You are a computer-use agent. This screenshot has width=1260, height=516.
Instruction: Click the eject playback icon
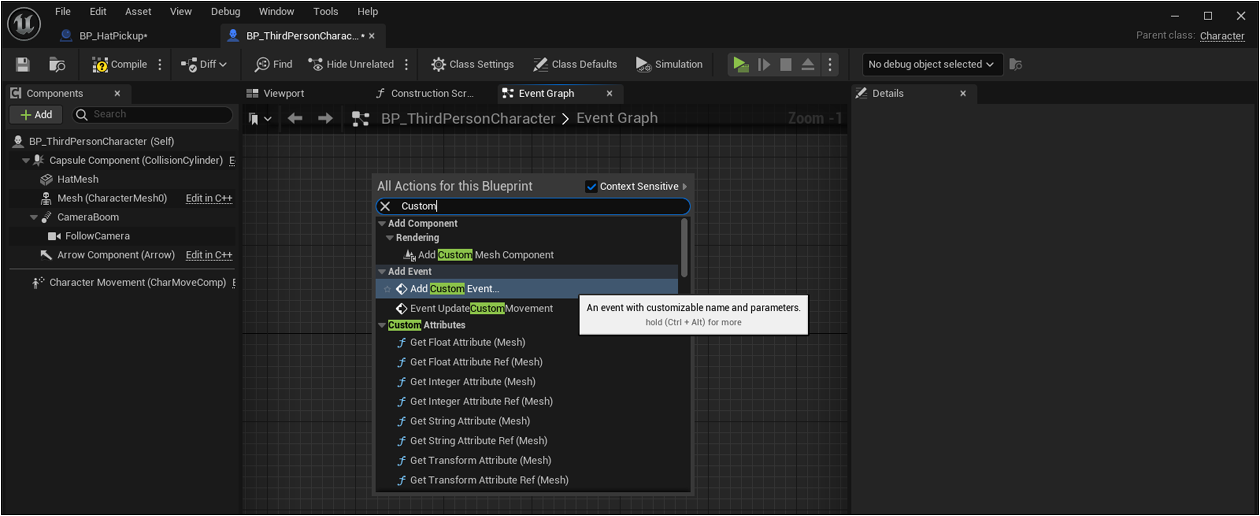(808, 64)
